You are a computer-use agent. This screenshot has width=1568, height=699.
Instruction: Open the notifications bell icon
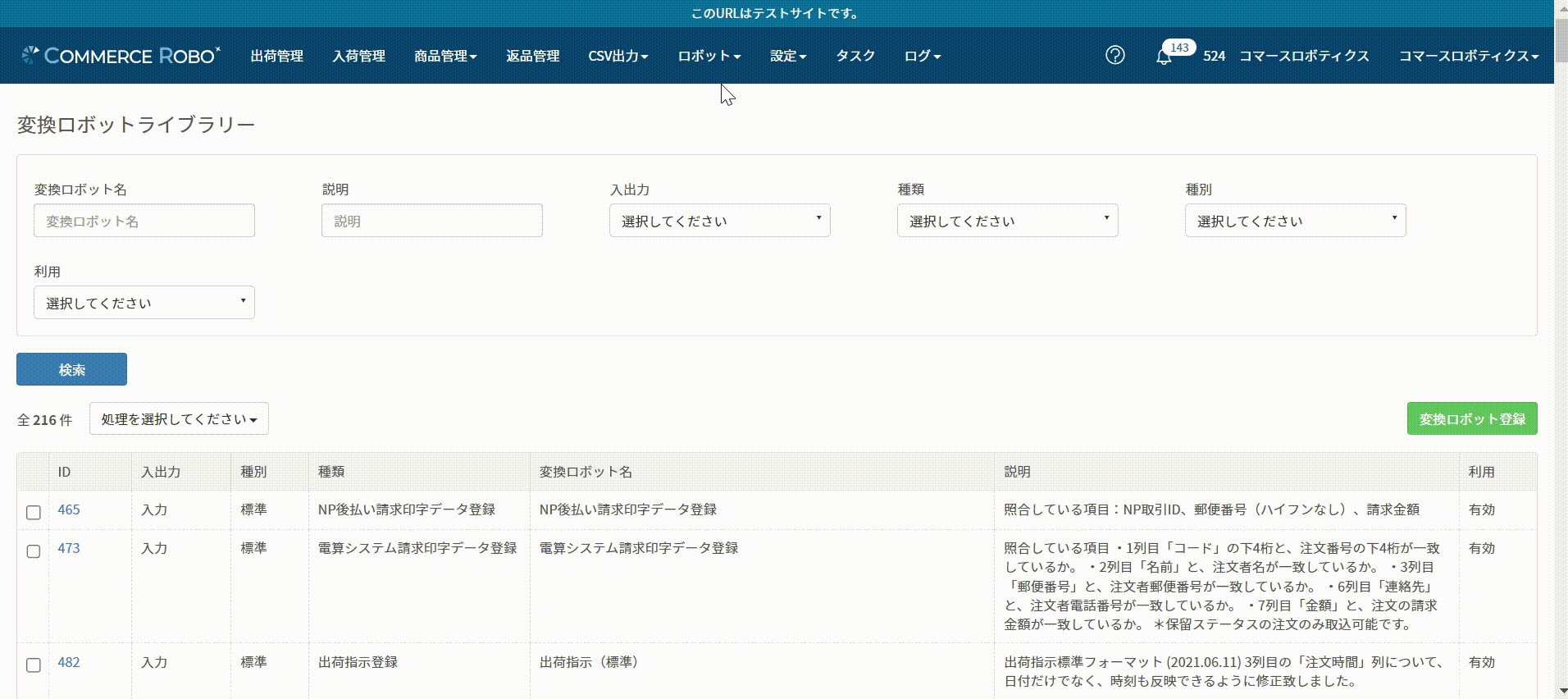pos(1163,57)
